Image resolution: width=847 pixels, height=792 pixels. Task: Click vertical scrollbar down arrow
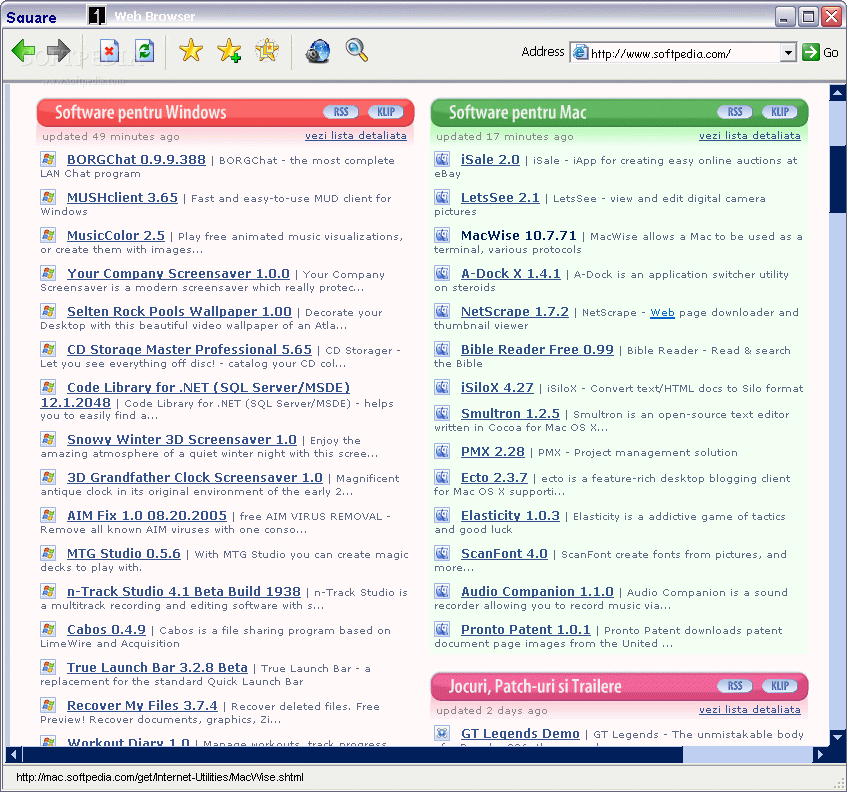(837, 737)
